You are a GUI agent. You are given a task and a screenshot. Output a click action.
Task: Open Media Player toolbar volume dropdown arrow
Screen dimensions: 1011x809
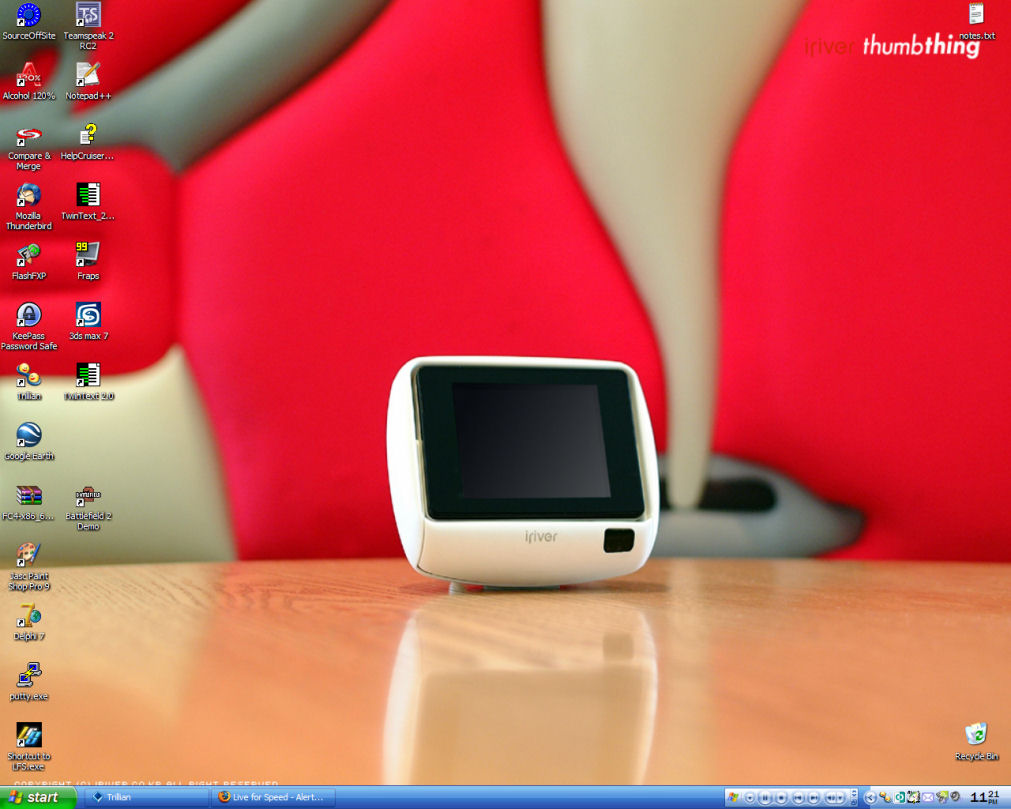[x=840, y=798]
